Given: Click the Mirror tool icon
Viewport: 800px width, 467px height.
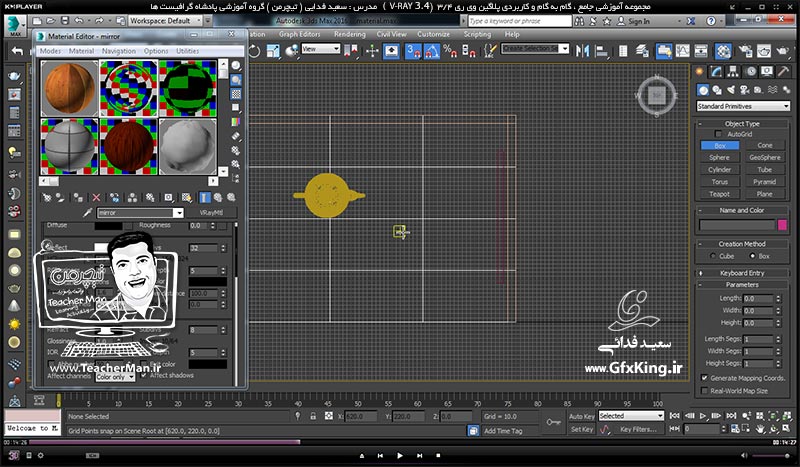Looking at the screenshot, I should [582, 51].
